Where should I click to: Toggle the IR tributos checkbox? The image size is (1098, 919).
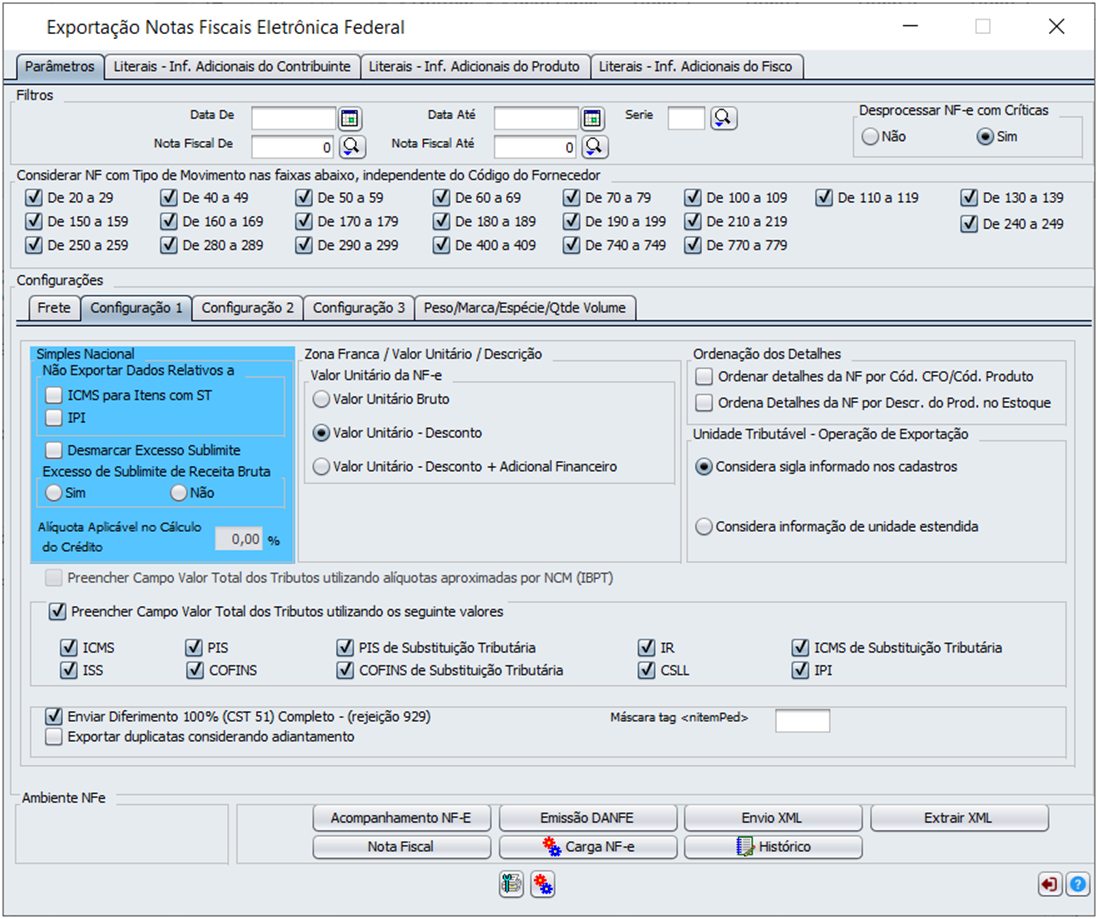pyautogui.click(x=646, y=648)
